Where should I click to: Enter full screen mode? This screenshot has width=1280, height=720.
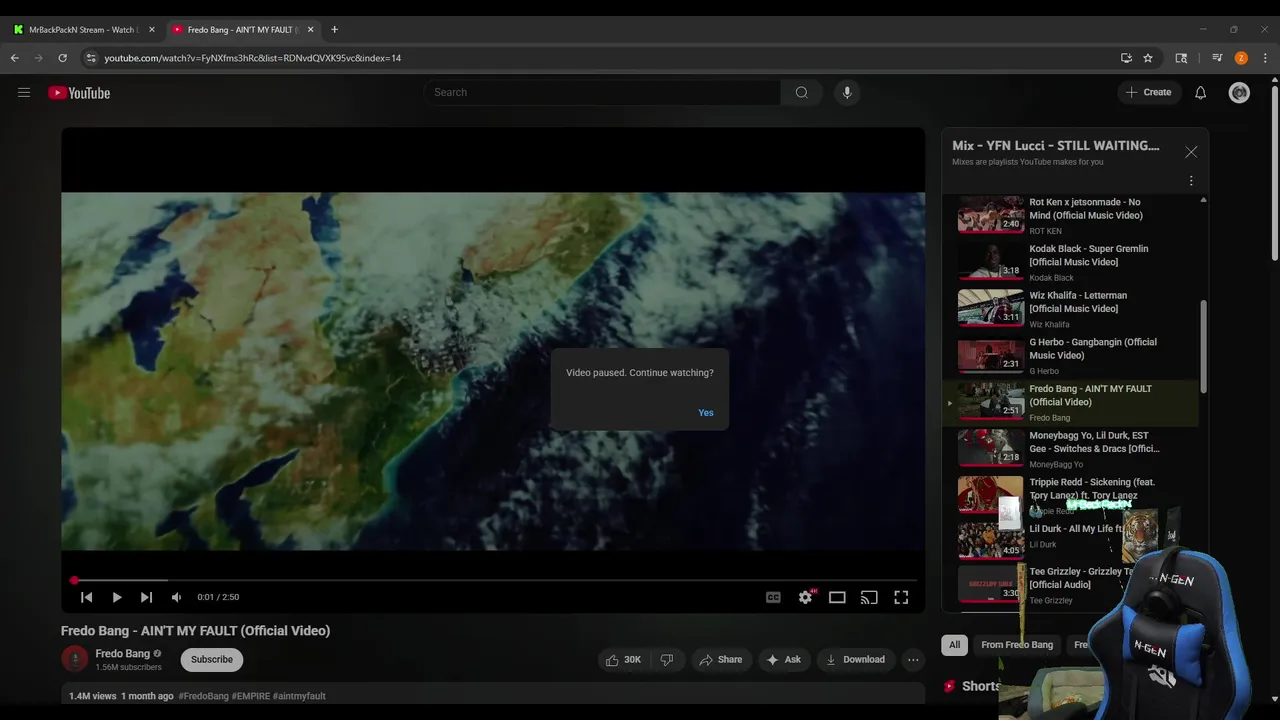[x=901, y=597]
